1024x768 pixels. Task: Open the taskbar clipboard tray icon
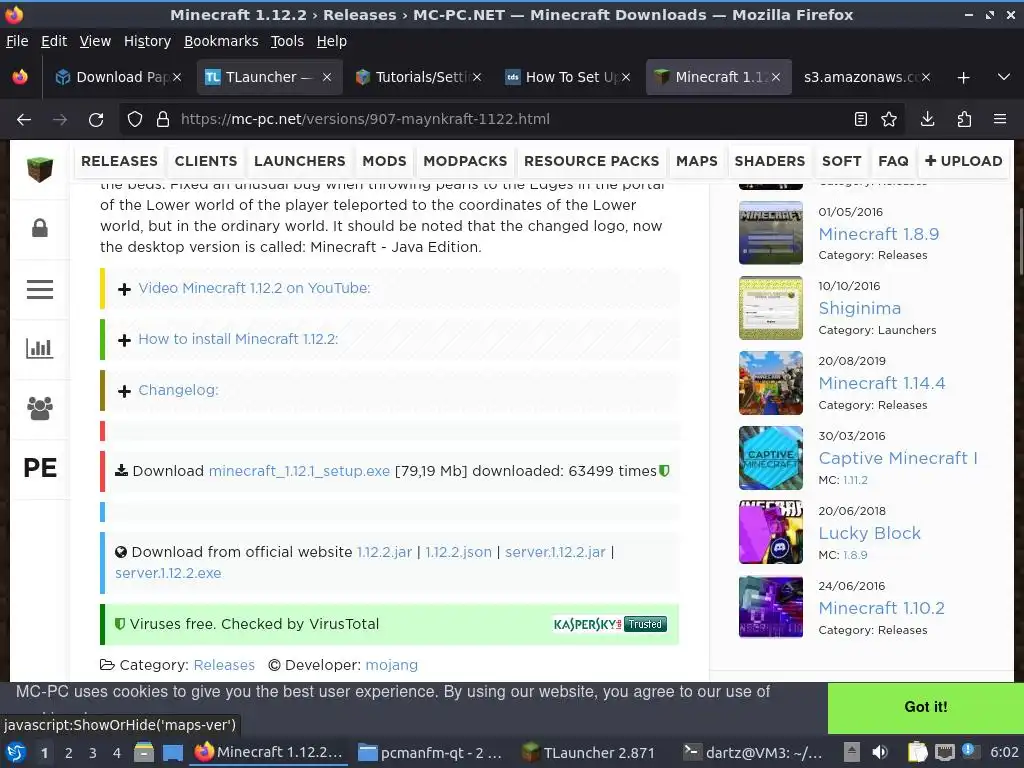coord(918,752)
